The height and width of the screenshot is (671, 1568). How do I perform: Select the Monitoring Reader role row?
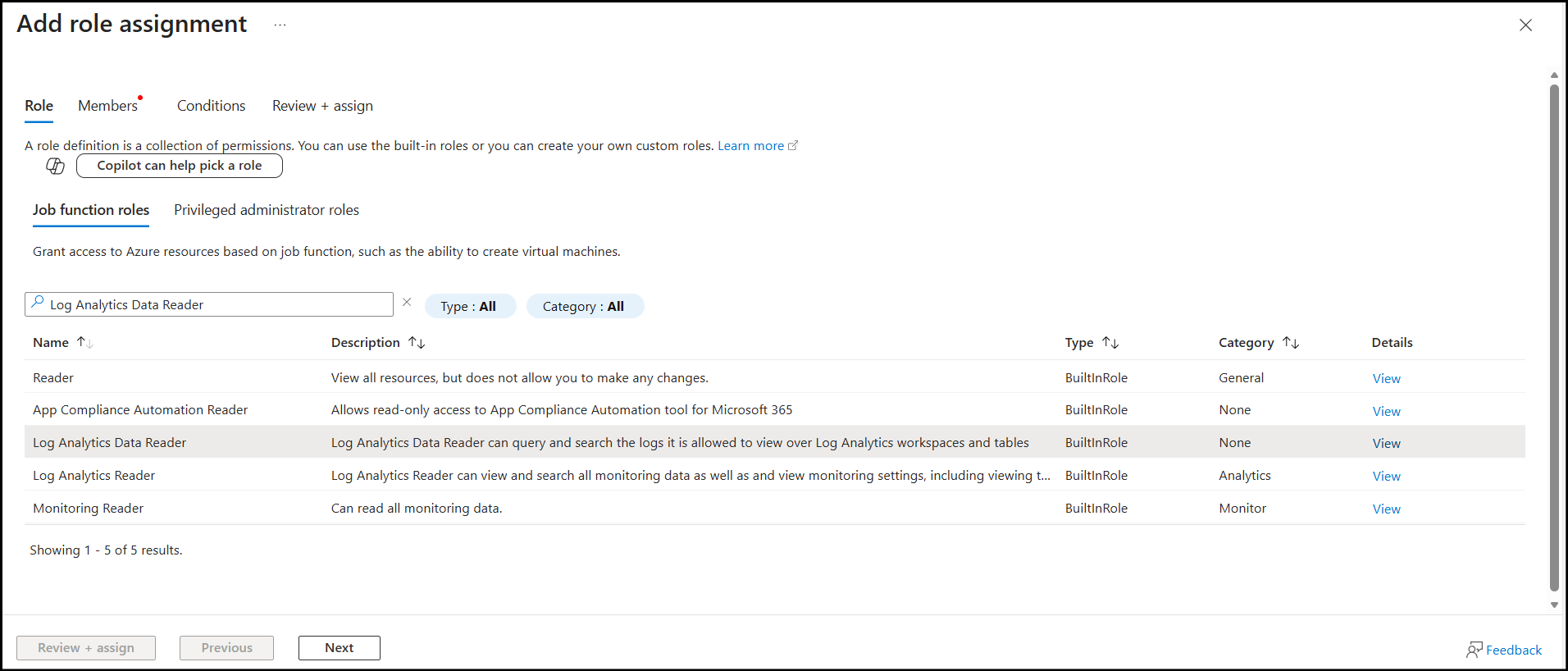[x=89, y=509]
